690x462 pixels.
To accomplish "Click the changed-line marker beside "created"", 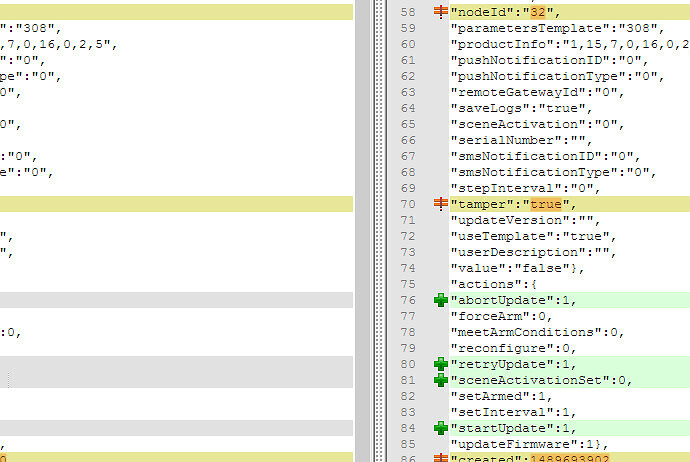I will point(440,457).
